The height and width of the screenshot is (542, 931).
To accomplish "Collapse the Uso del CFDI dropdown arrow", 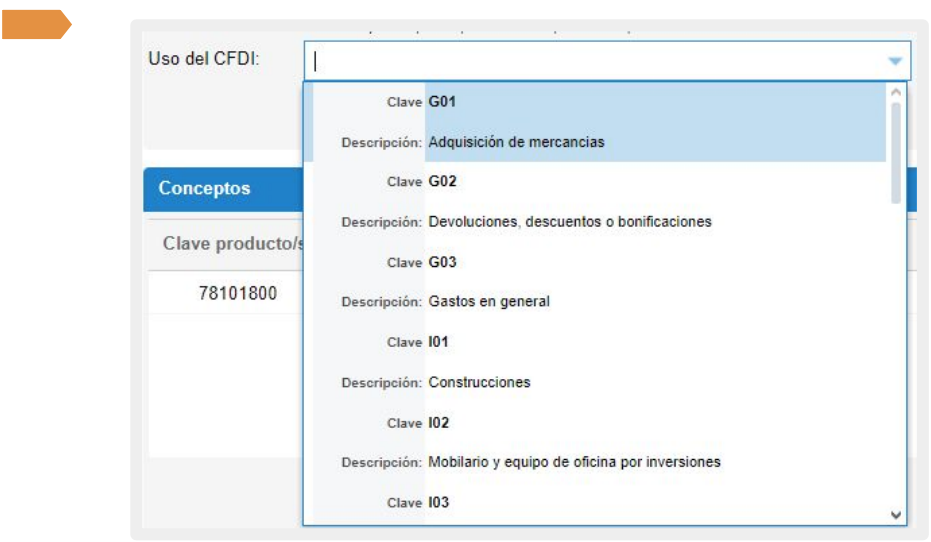I will click(x=895, y=61).
